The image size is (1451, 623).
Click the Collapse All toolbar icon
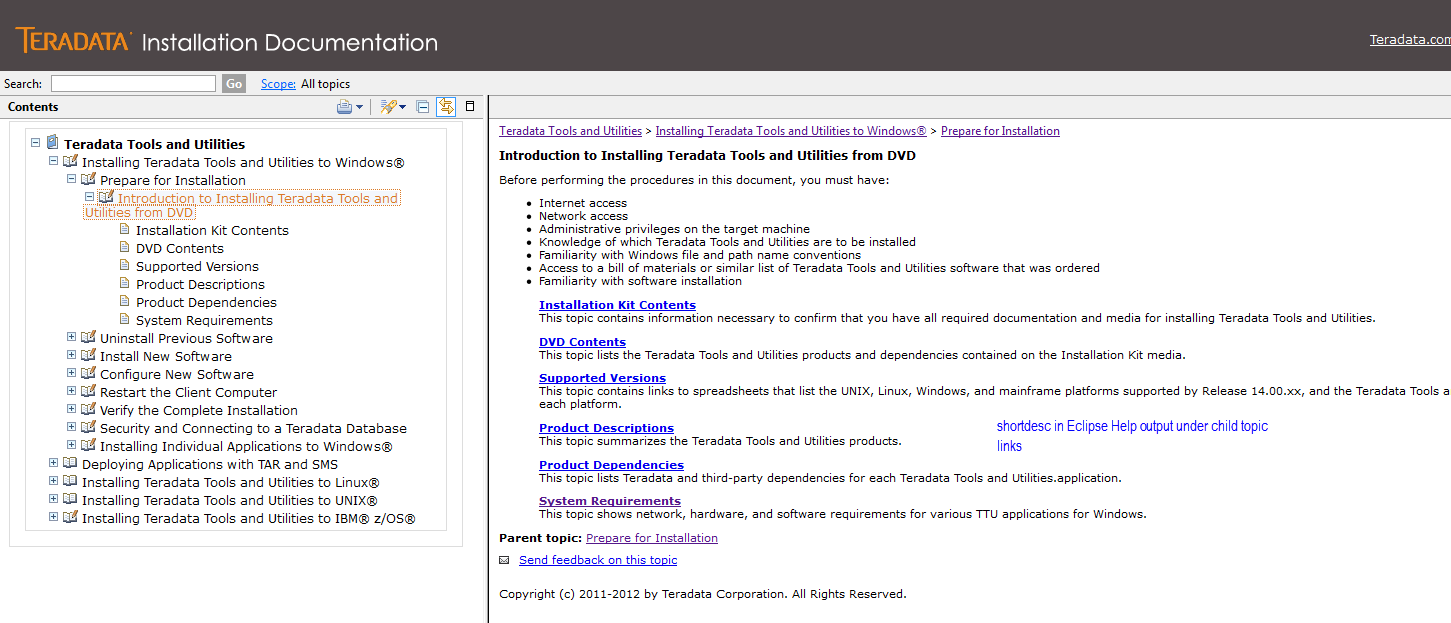point(423,107)
